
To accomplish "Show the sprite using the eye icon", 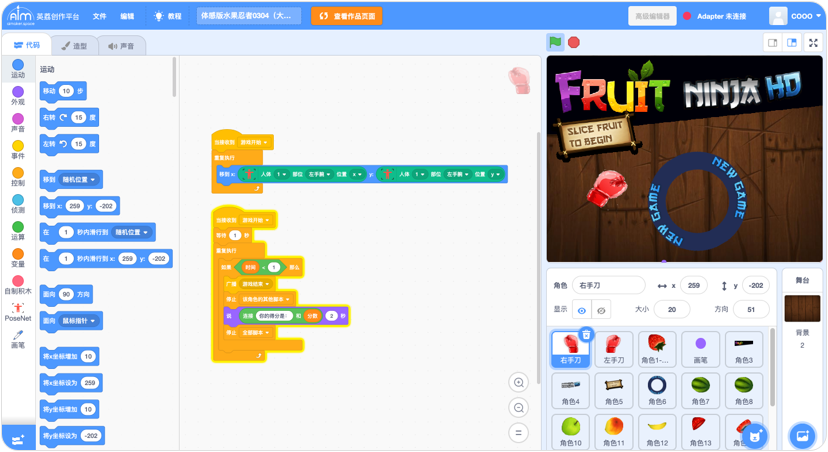I will click(581, 310).
